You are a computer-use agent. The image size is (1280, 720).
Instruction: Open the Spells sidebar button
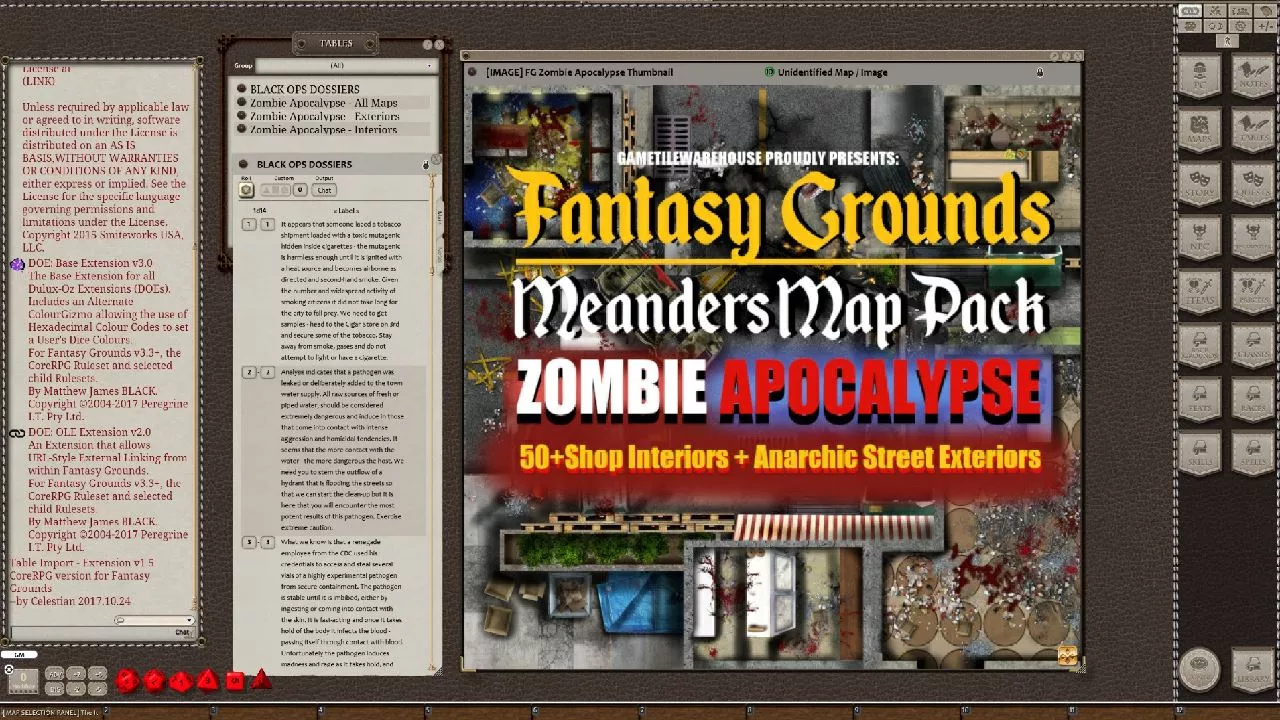pyautogui.click(x=1251, y=454)
